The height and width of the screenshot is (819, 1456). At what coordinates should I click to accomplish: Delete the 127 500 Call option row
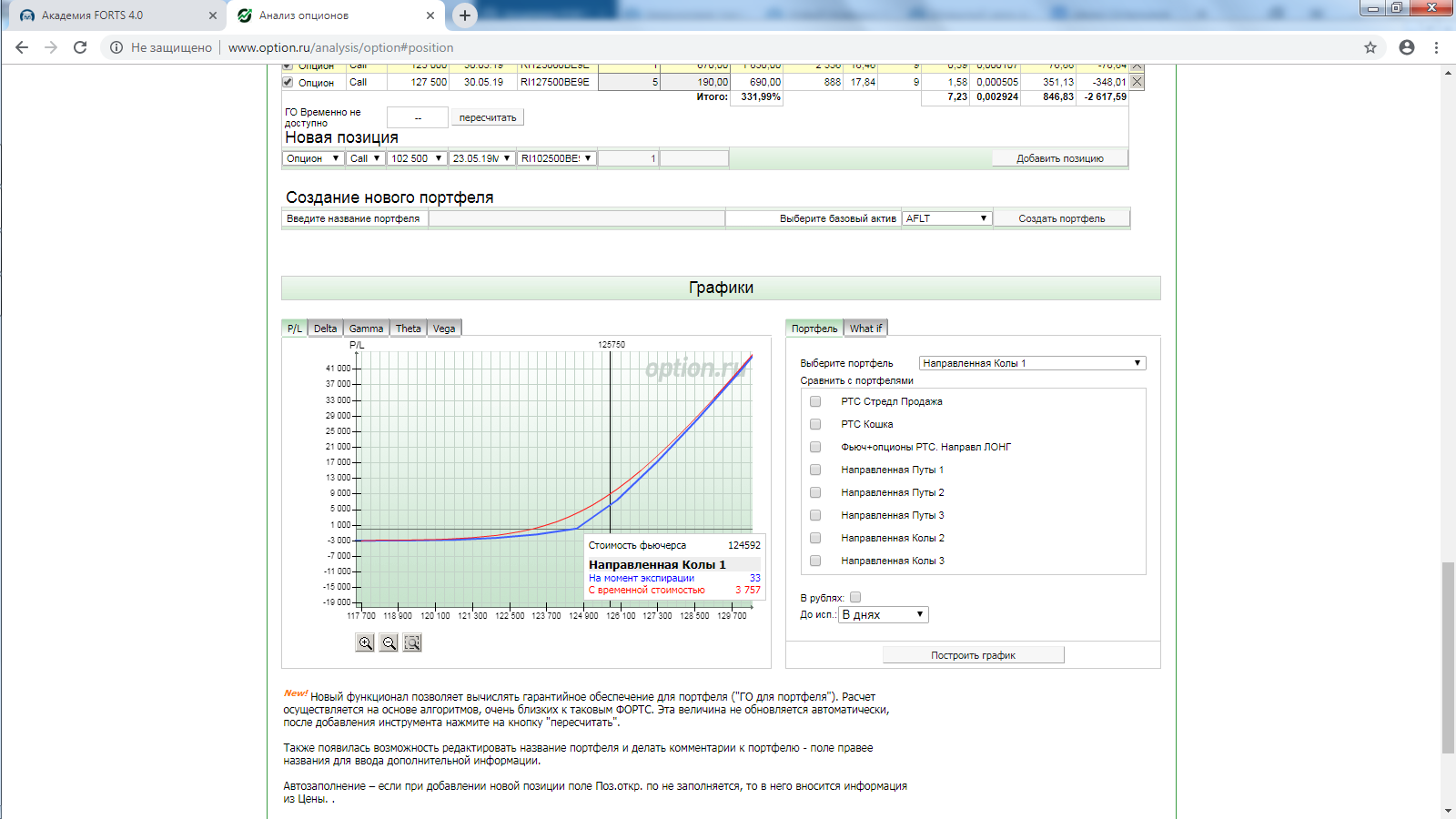coord(1137,82)
